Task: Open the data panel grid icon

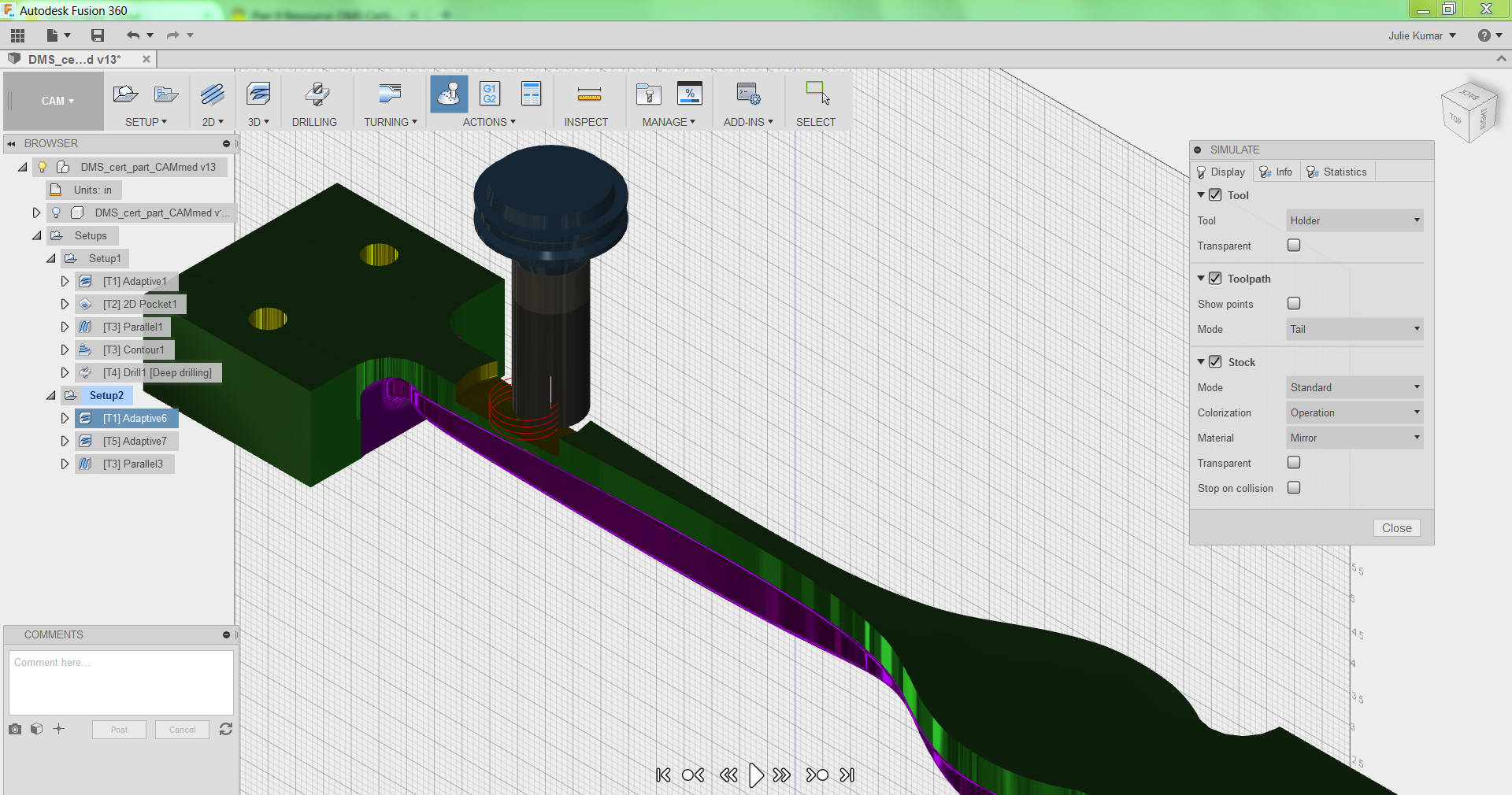Action: pos(17,35)
